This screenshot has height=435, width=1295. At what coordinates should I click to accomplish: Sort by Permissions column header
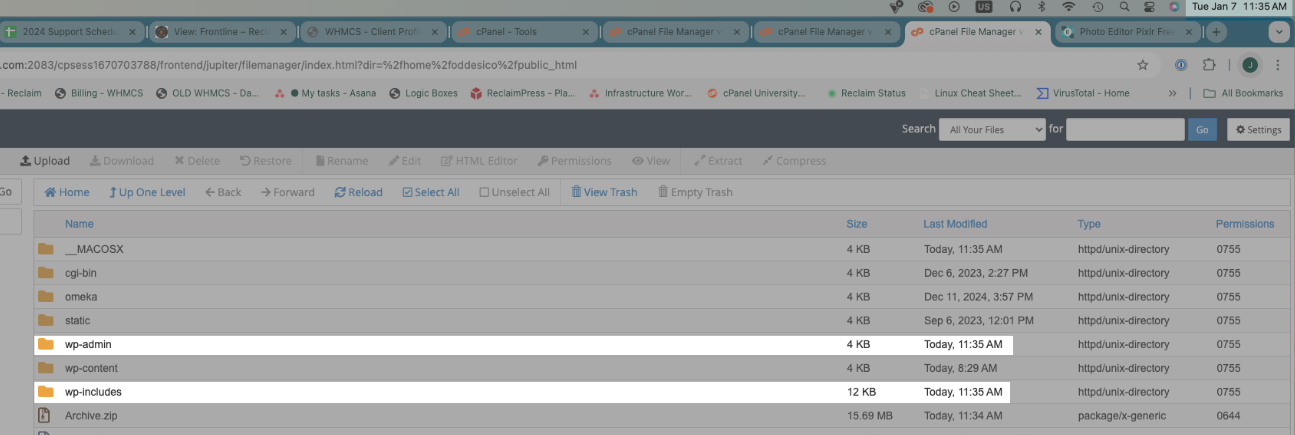tap(1245, 224)
